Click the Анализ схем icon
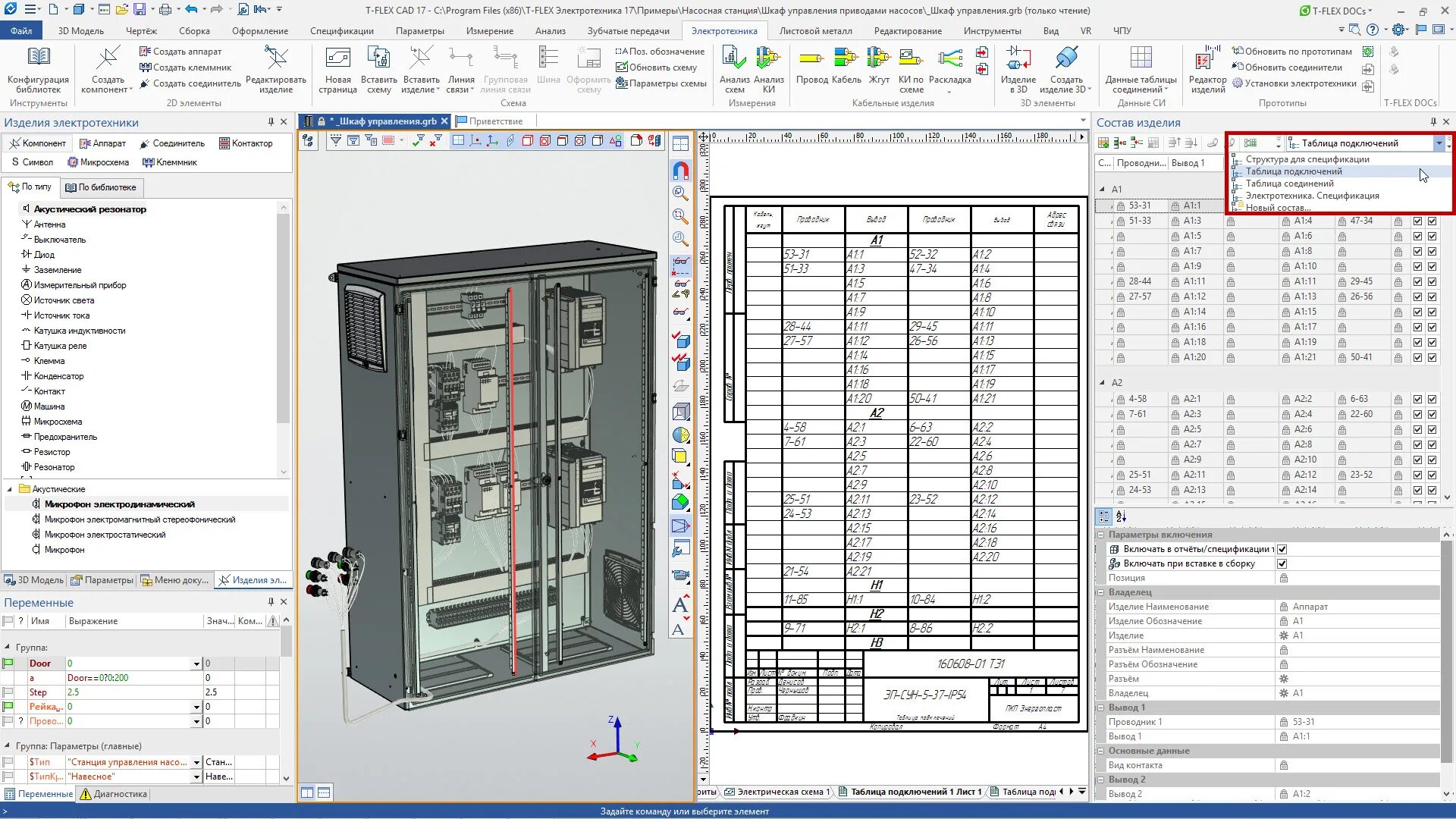The height and width of the screenshot is (819, 1456). [x=733, y=59]
